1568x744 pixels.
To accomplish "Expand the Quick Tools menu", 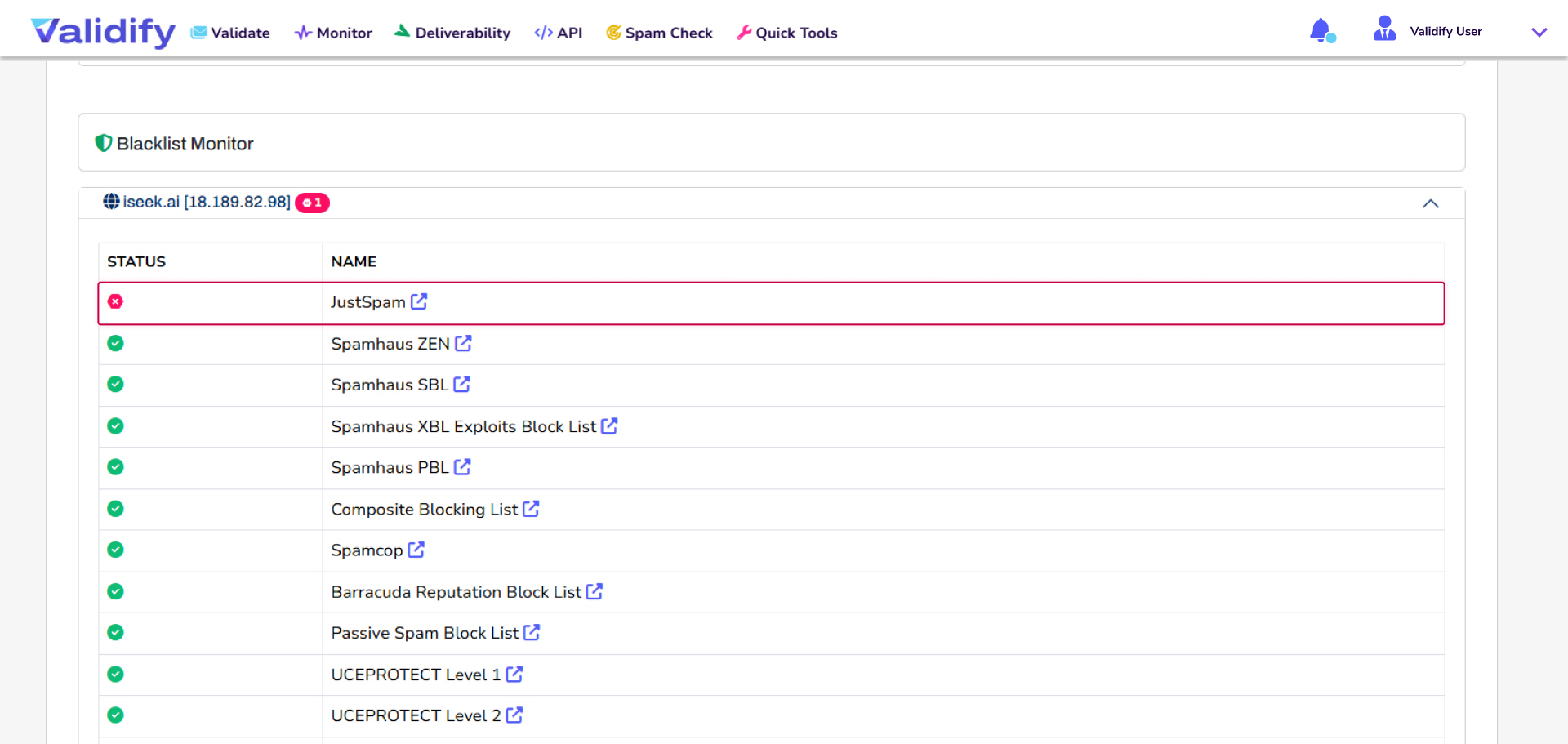I will coord(787,33).
